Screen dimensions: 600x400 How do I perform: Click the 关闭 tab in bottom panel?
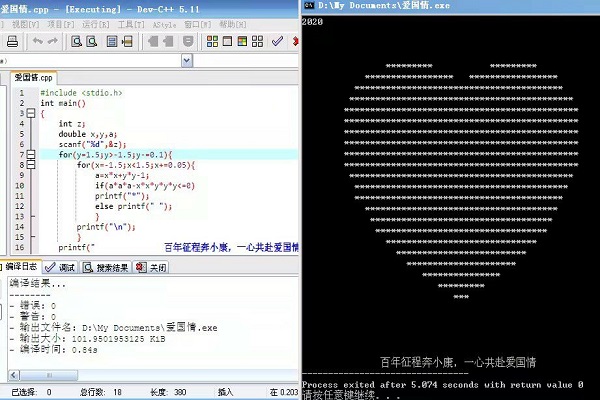point(152,267)
